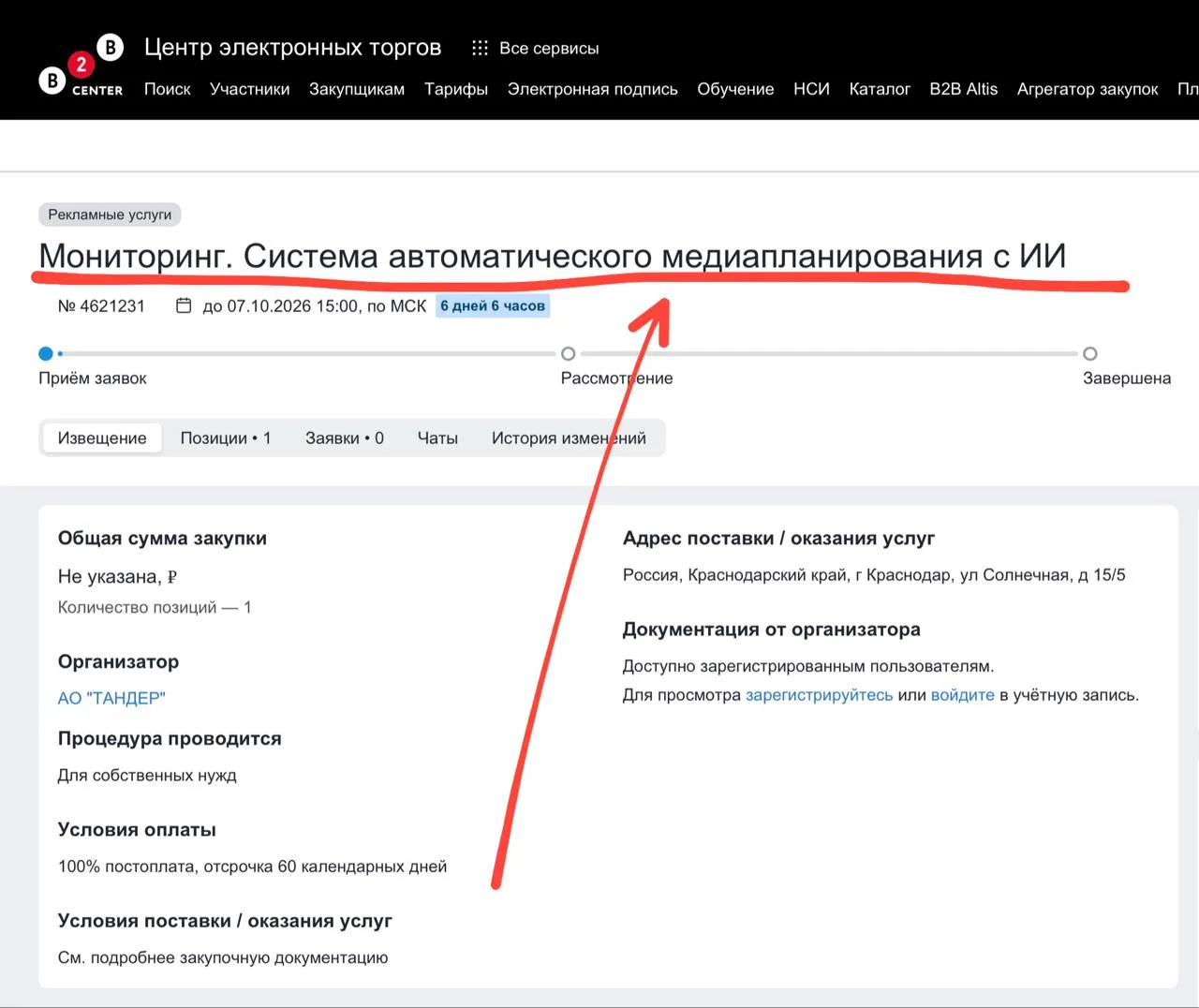Click the Не указана, ₽ amount value
The image size is (1199, 1008).
coord(118,577)
